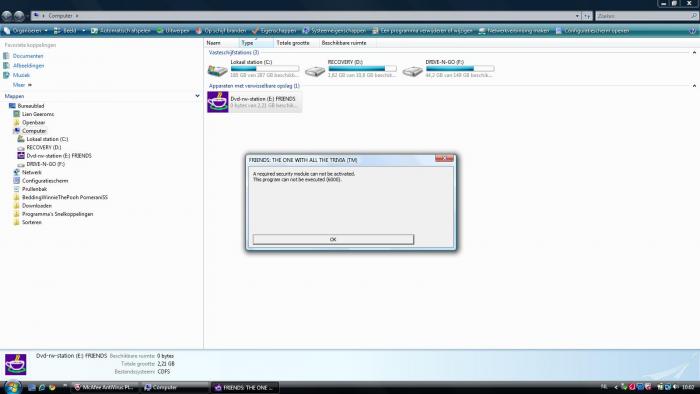Click the Lokaal station (C:) capacity bar
This screenshot has width=700, height=394.
point(265,69)
